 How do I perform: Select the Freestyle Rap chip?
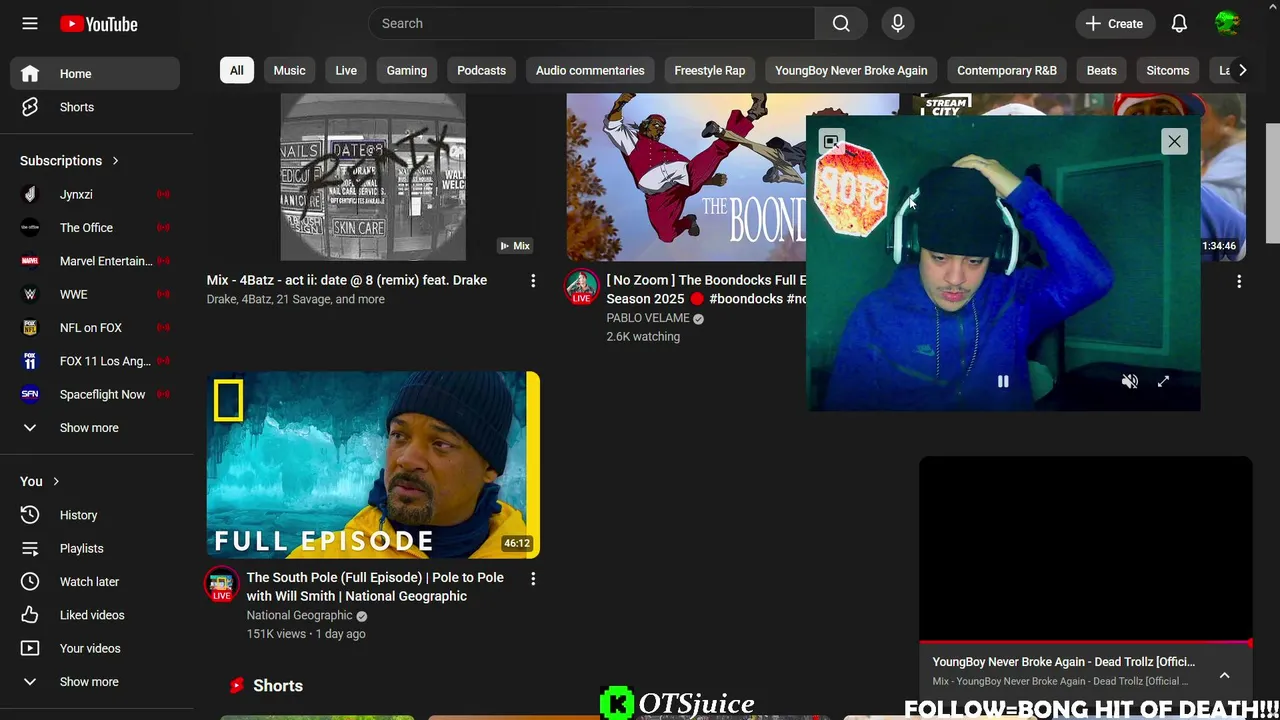point(709,70)
